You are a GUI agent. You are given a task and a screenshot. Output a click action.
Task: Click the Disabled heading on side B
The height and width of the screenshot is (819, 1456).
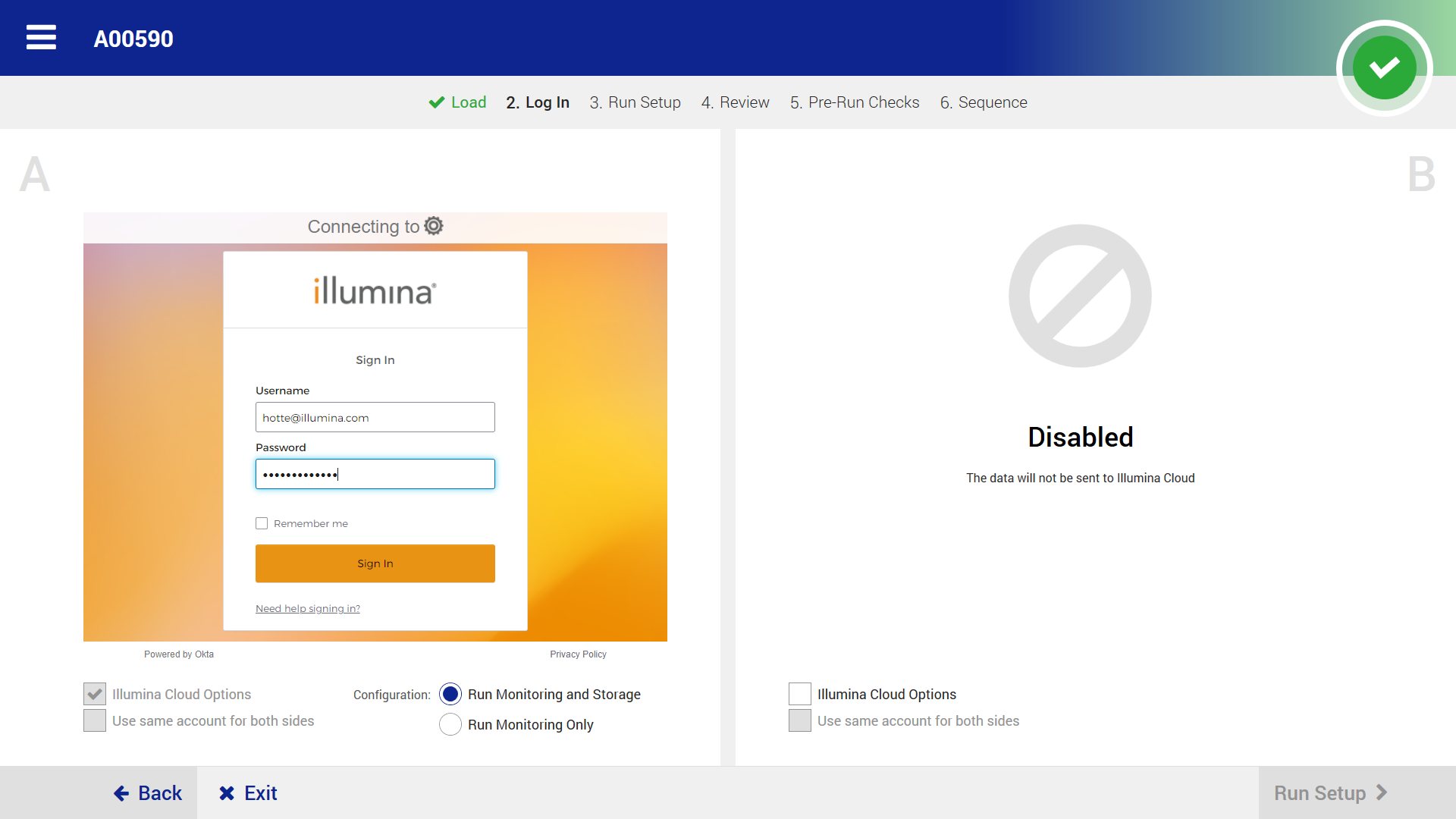(1080, 438)
